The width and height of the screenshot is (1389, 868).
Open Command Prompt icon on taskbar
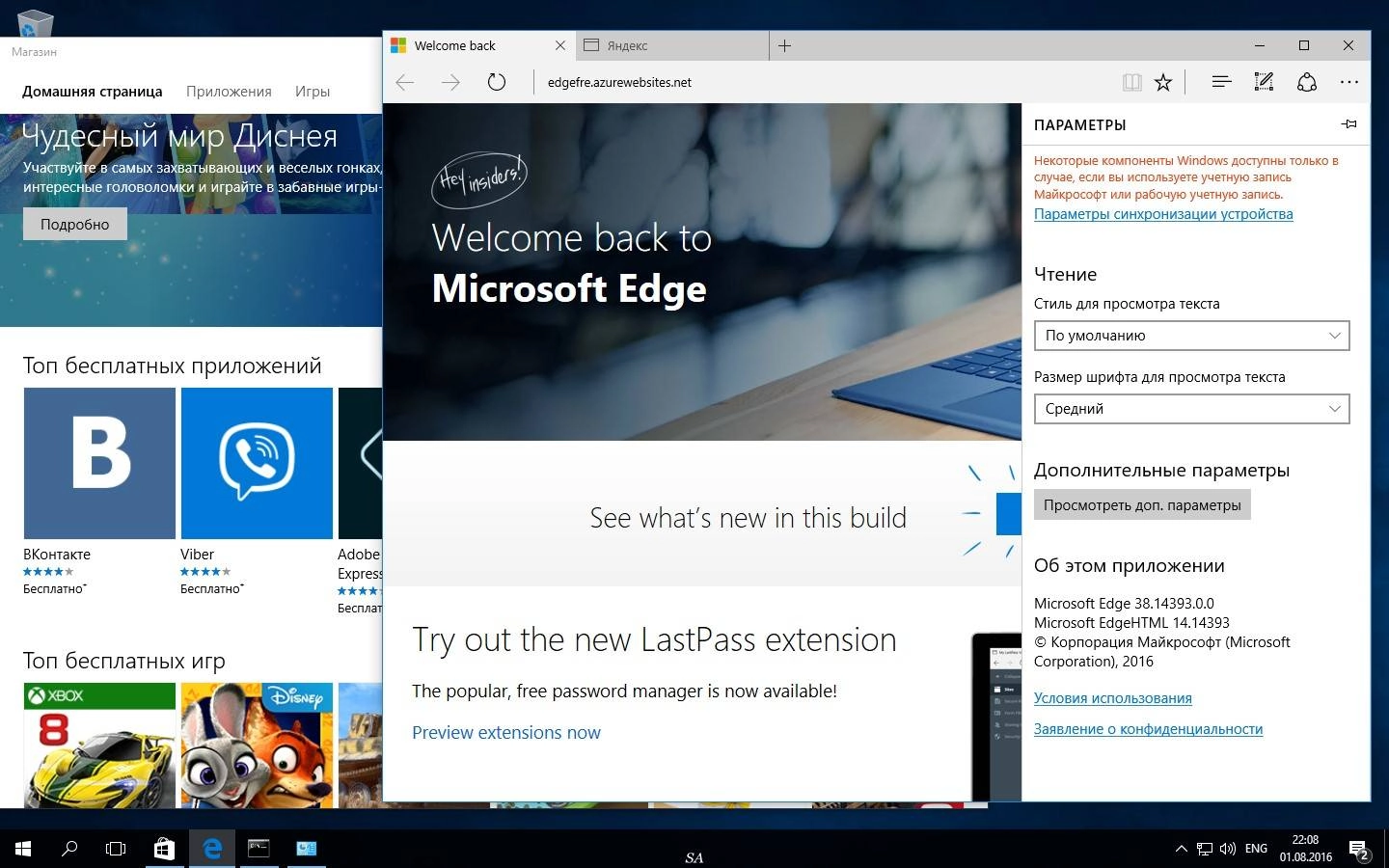point(259,849)
